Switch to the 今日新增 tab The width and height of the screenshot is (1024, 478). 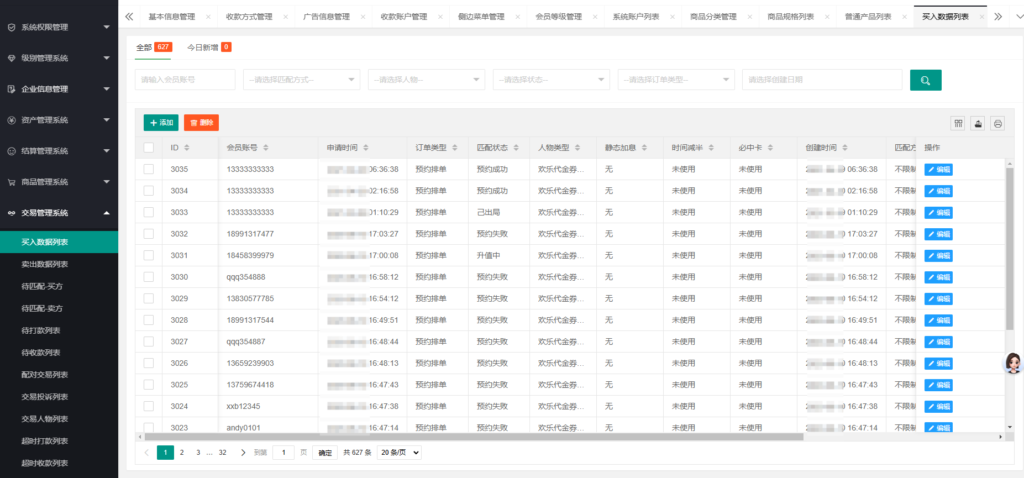209,48
